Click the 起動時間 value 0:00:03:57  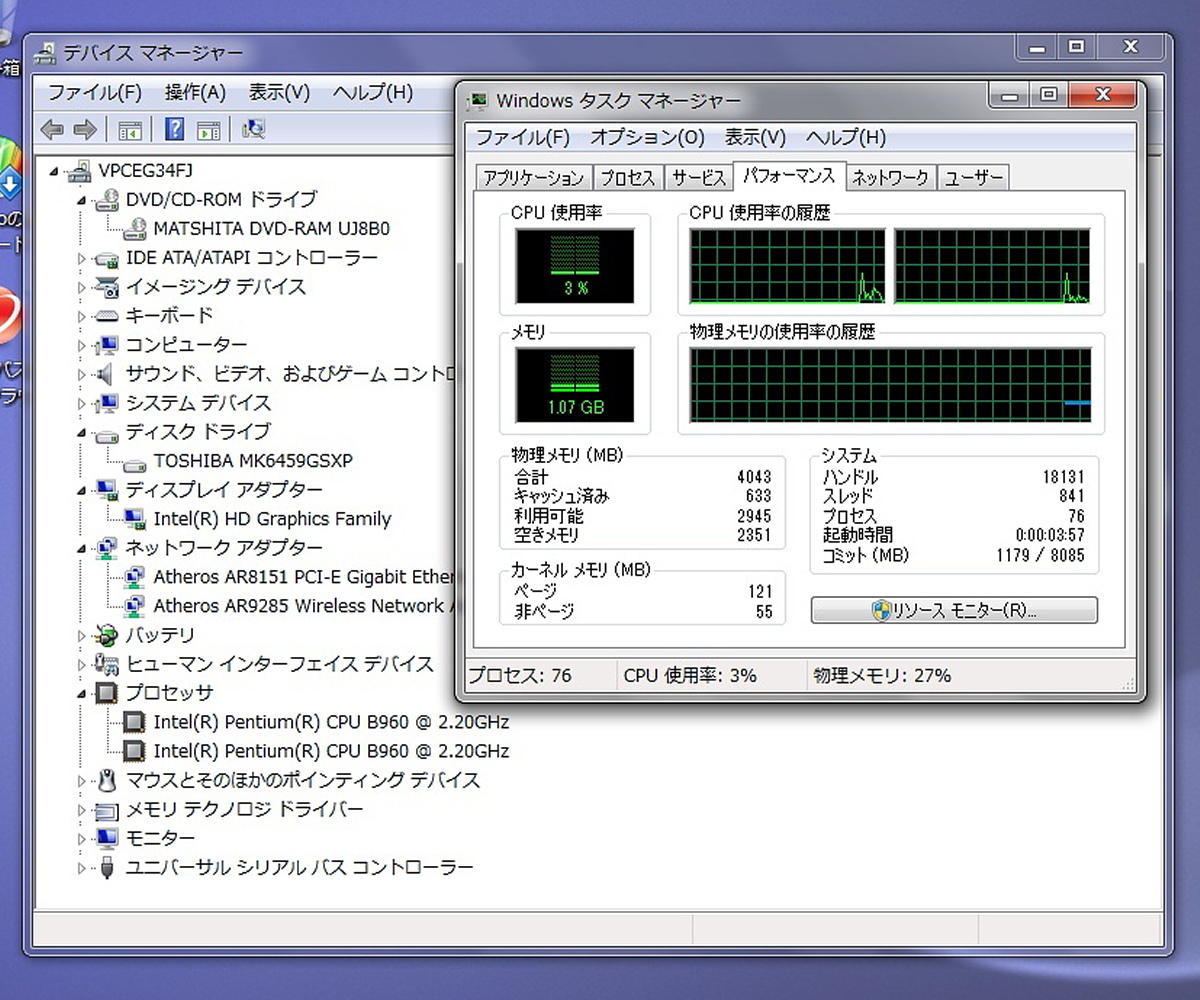click(1050, 536)
